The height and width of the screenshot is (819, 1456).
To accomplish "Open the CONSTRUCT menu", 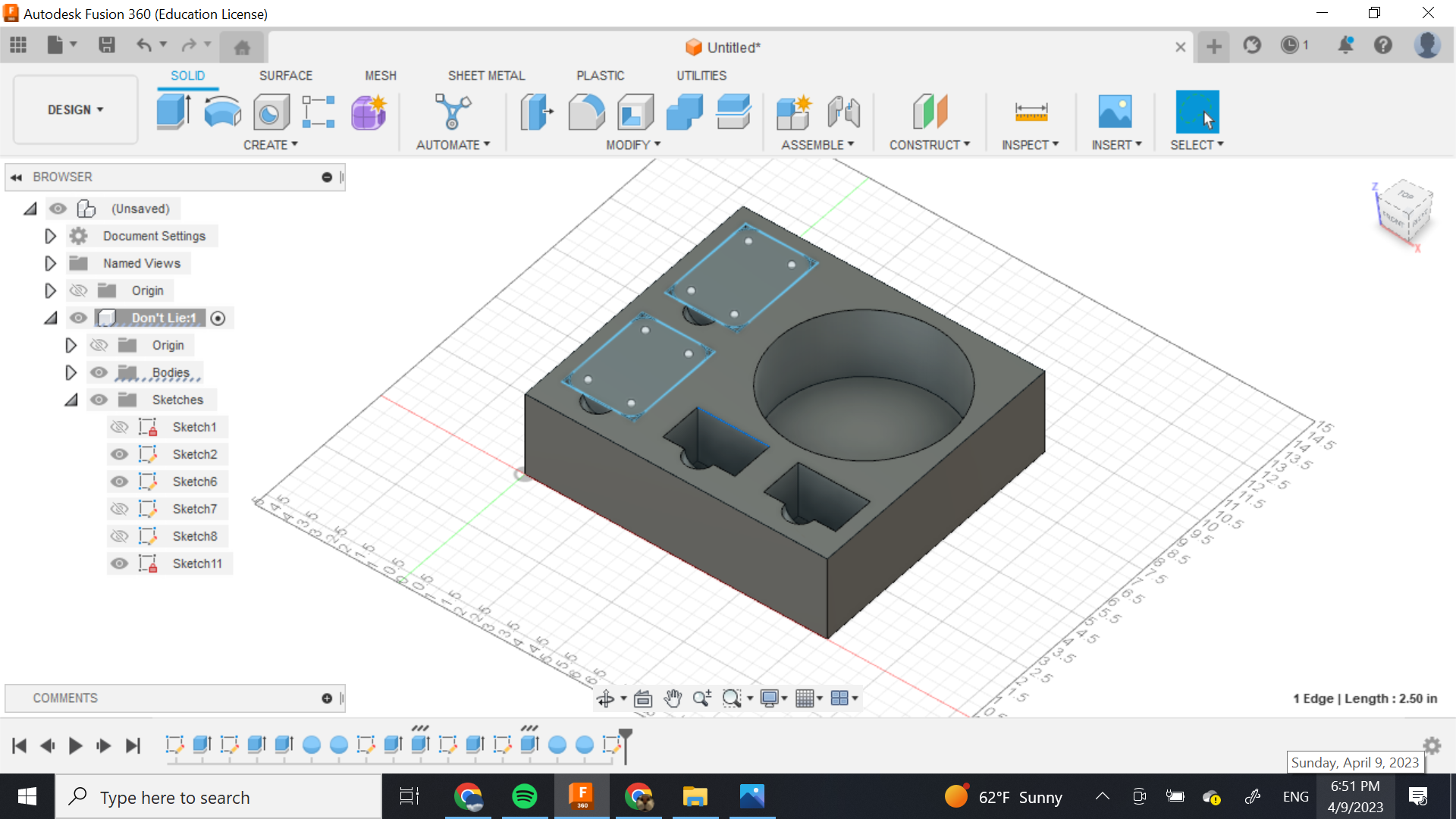I will (x=929, y=145).
